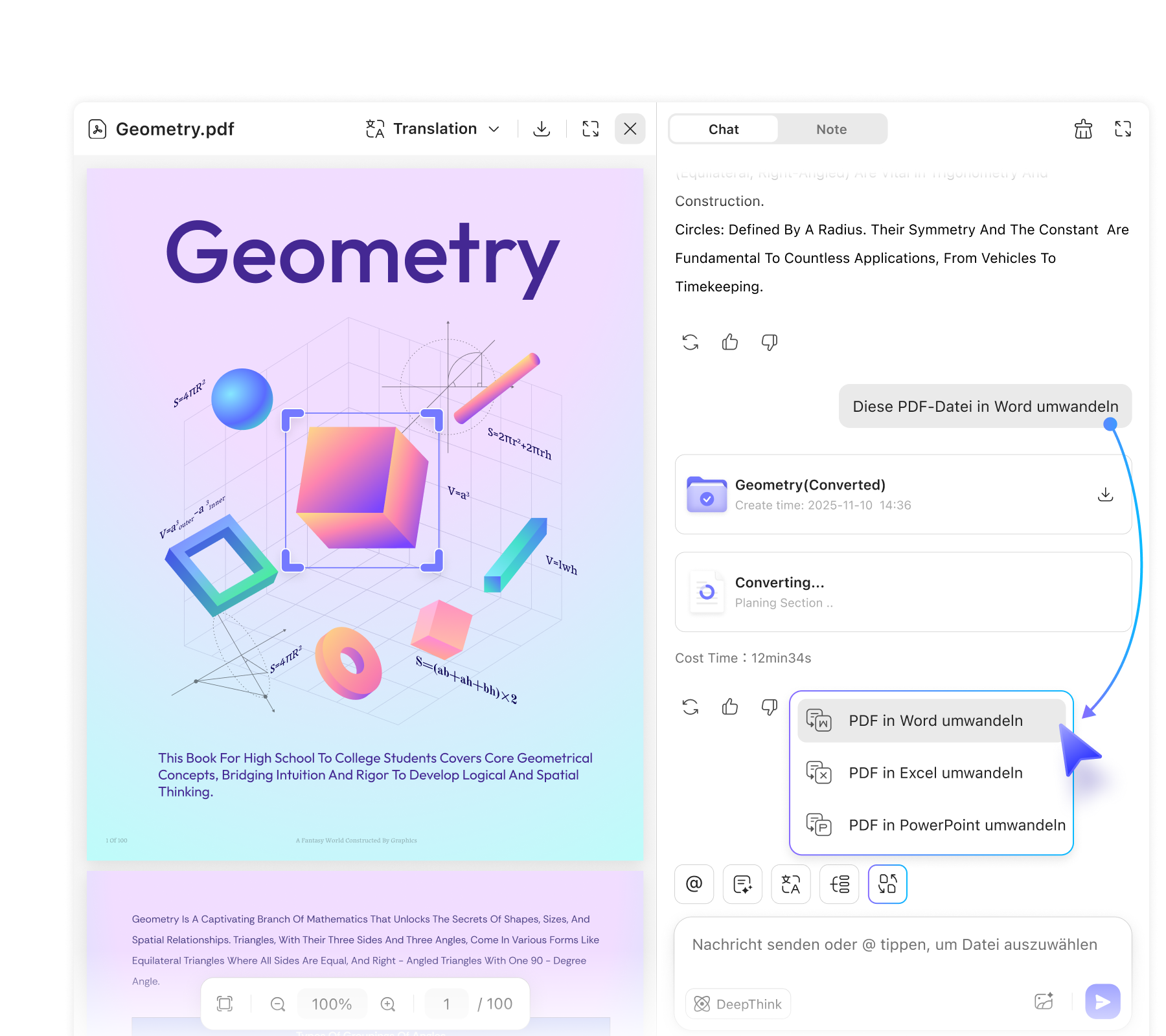
Task: Regenerate the conversion response
Action: point(691,706)
